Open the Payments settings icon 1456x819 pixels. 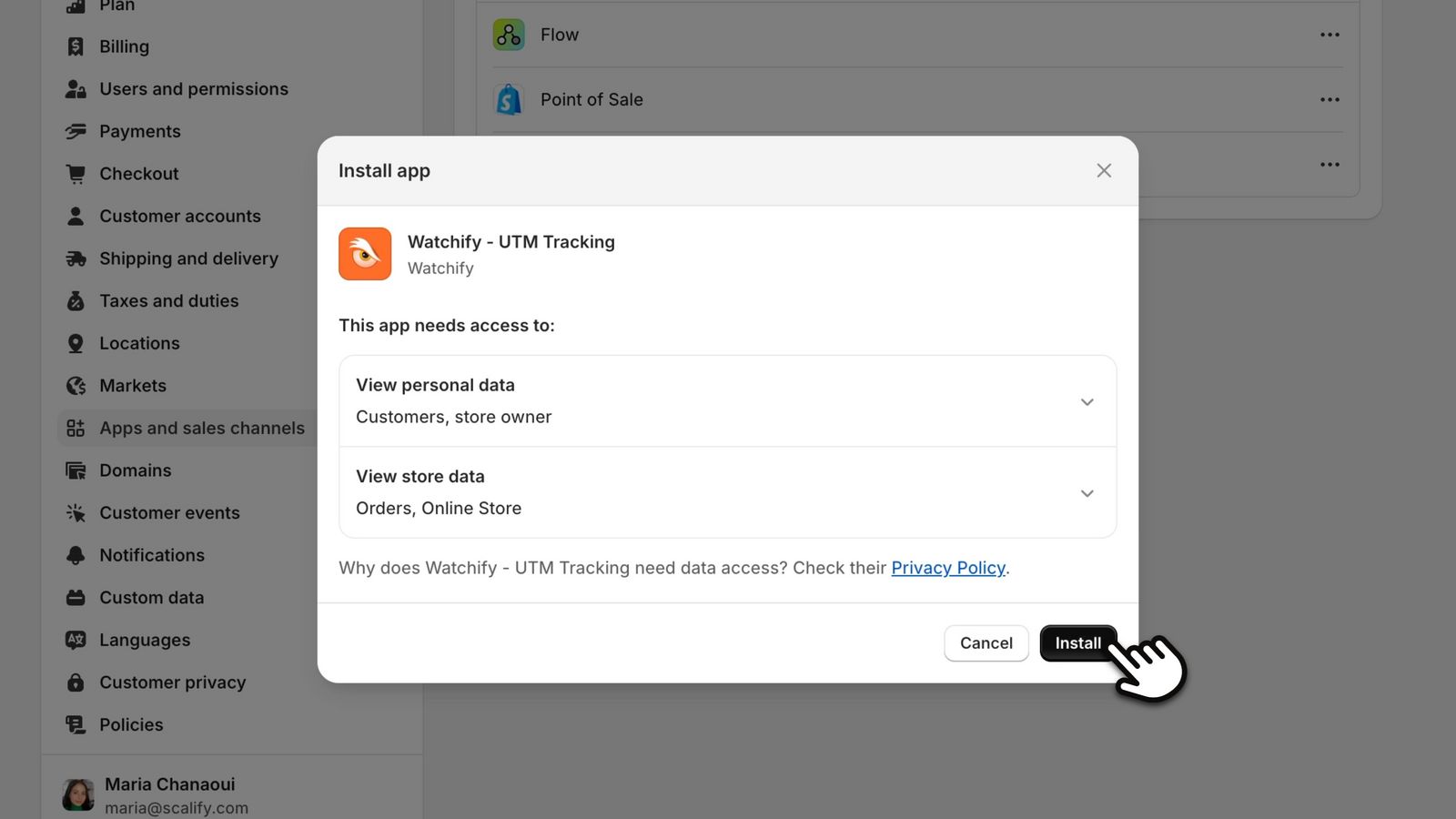click(76, 131)
